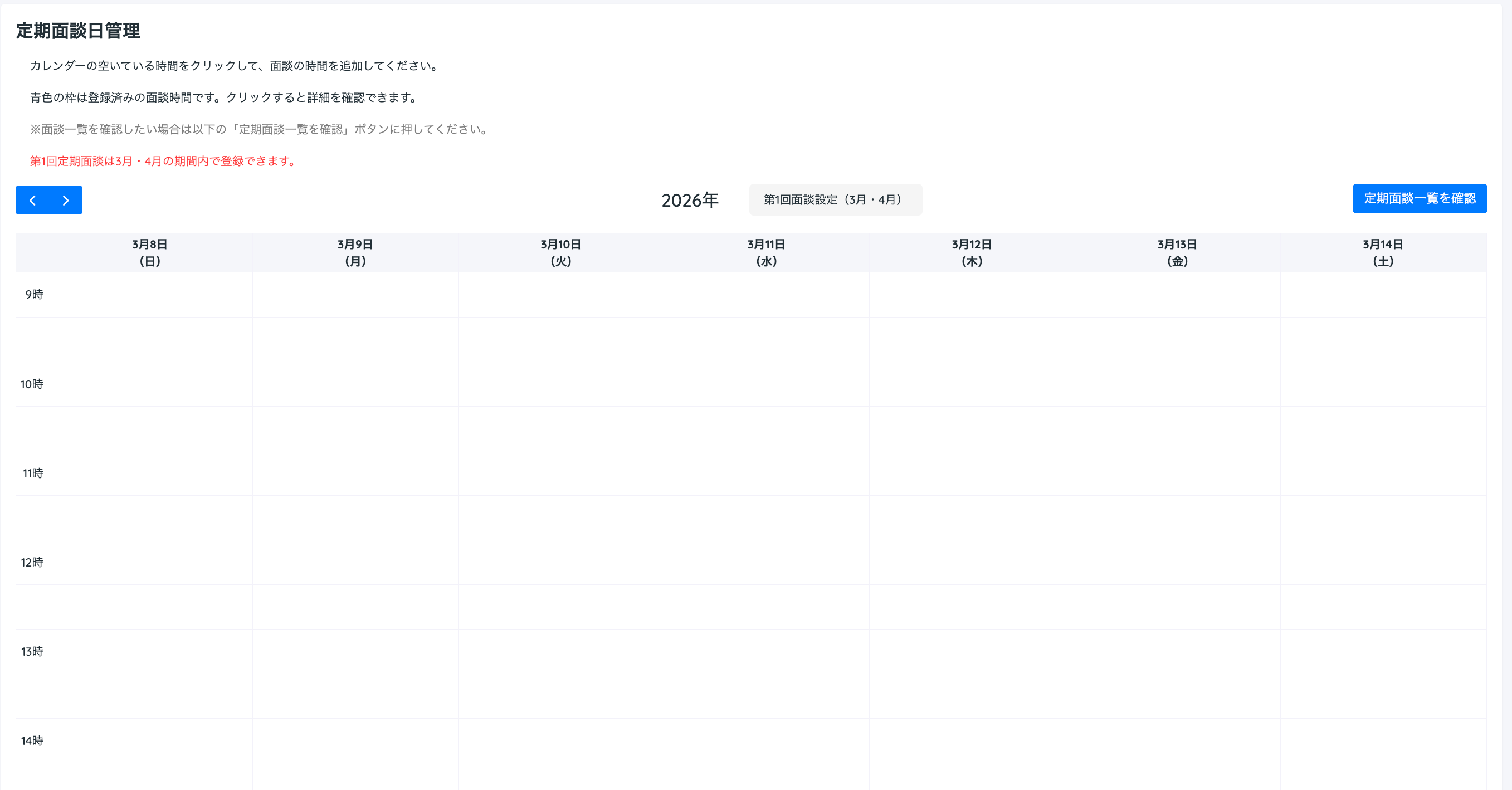
Task: Select 9時30分 slot on 3月11日 (水)
Action: [766, 339]
